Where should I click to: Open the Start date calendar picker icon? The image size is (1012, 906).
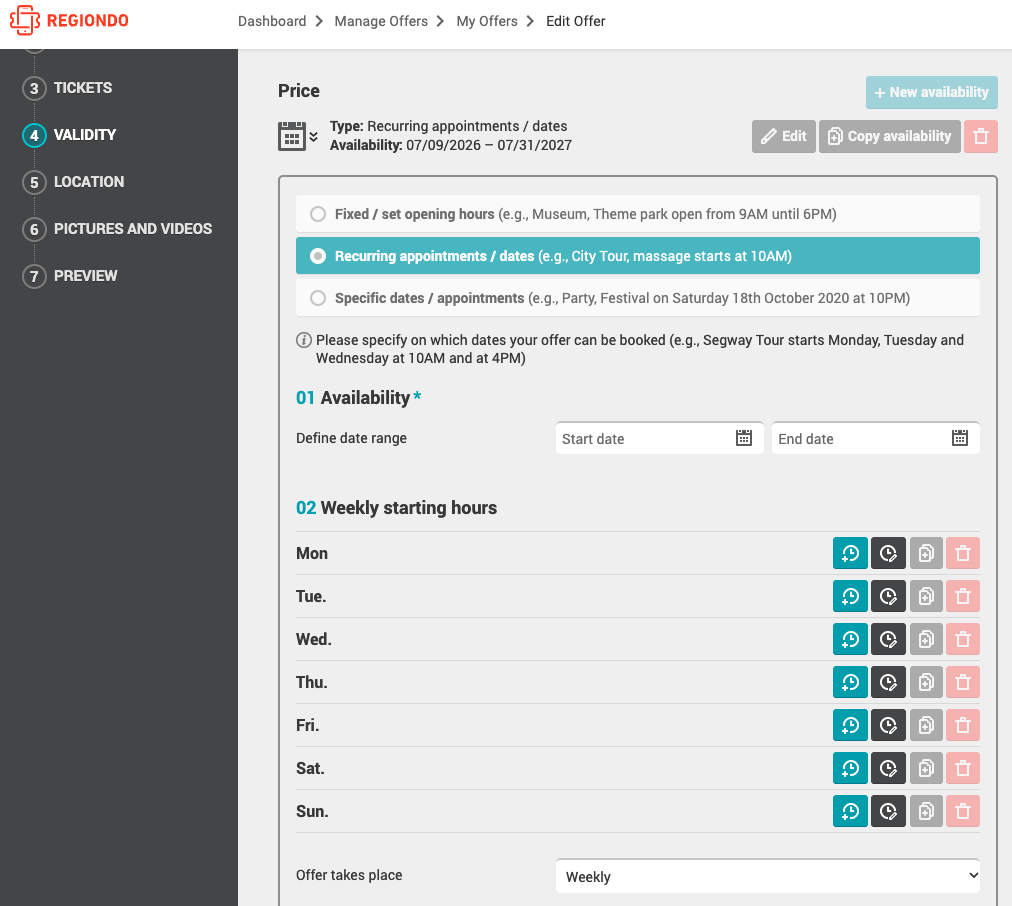coord(744,438)
